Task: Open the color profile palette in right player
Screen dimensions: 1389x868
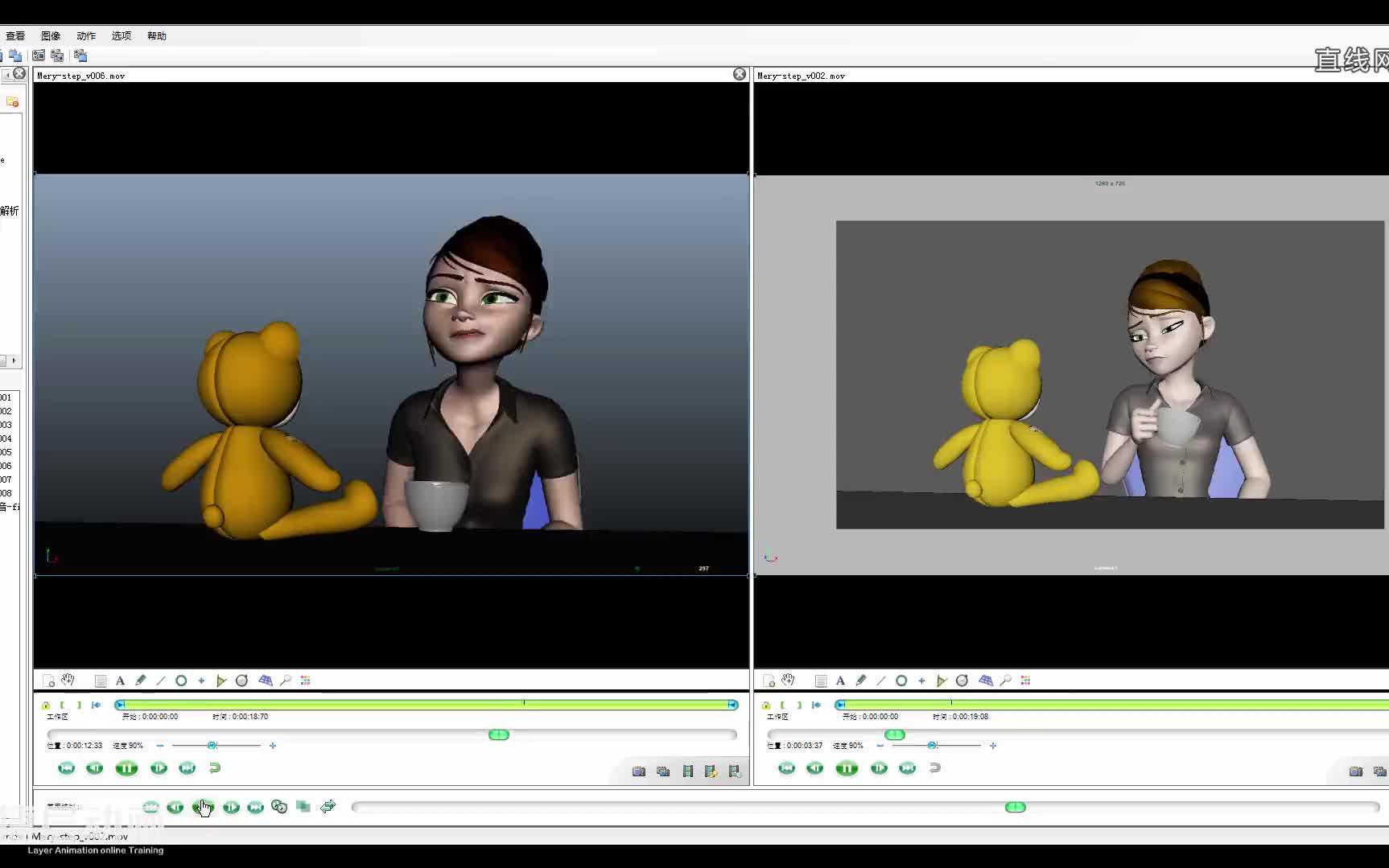Action: point(1025,681)
